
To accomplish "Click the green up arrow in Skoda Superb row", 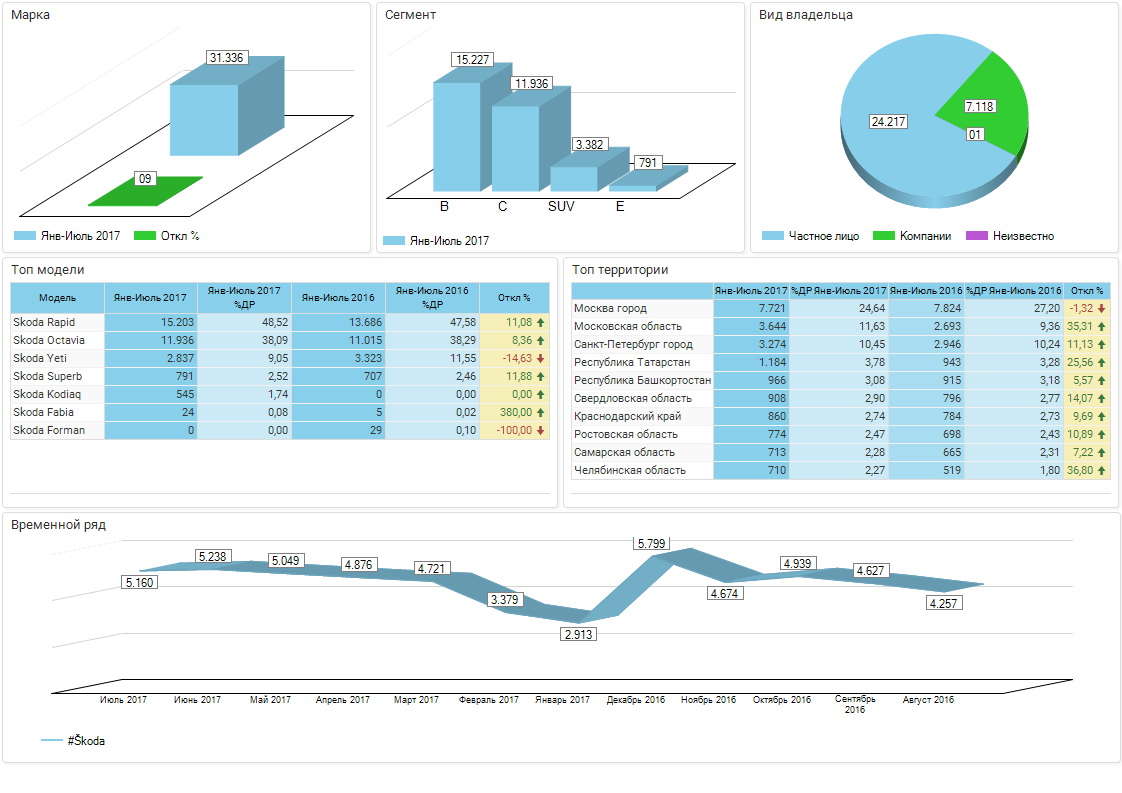I will 540,377.
